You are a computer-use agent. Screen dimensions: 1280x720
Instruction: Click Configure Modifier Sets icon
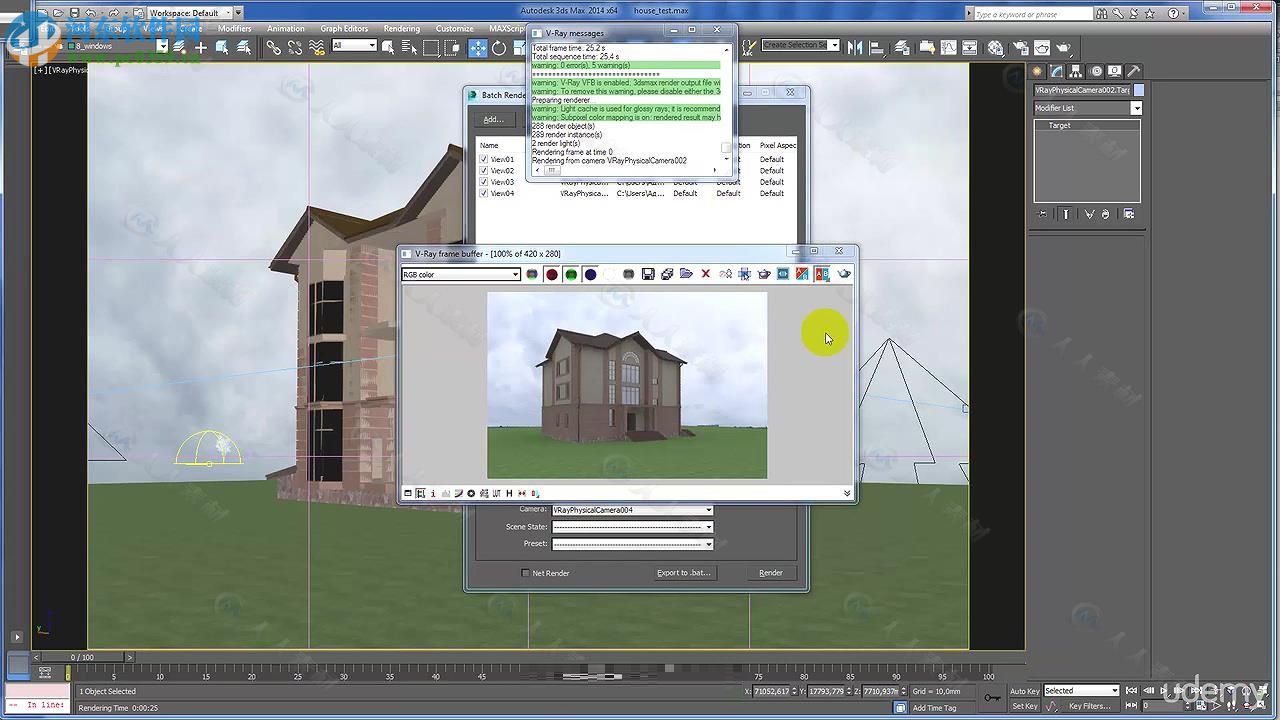coord(1129,214)
